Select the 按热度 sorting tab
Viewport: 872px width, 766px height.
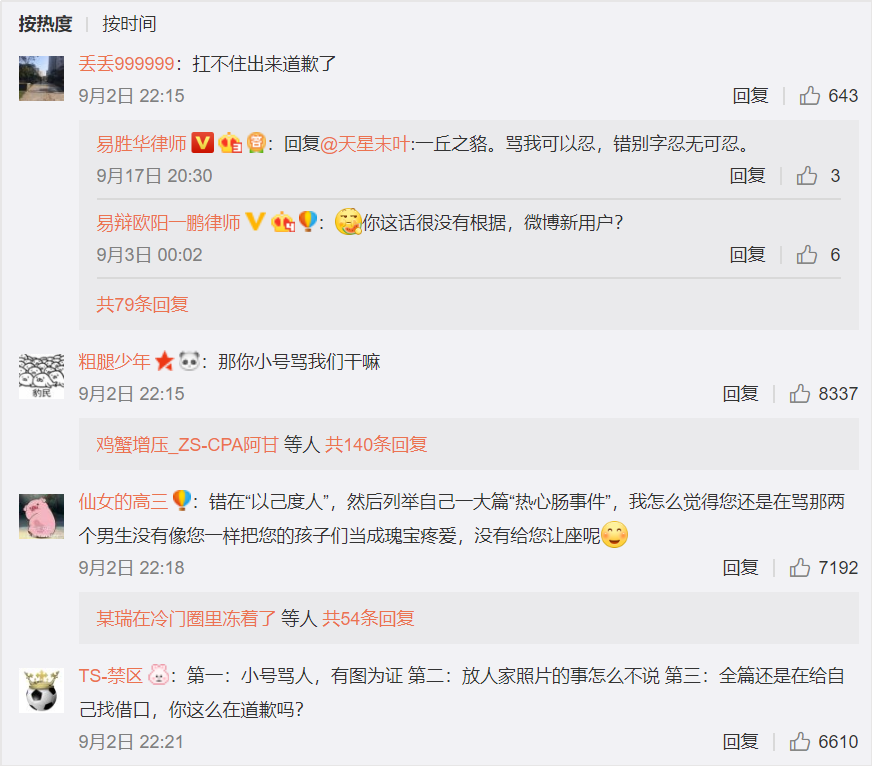[x=46, y=24]
